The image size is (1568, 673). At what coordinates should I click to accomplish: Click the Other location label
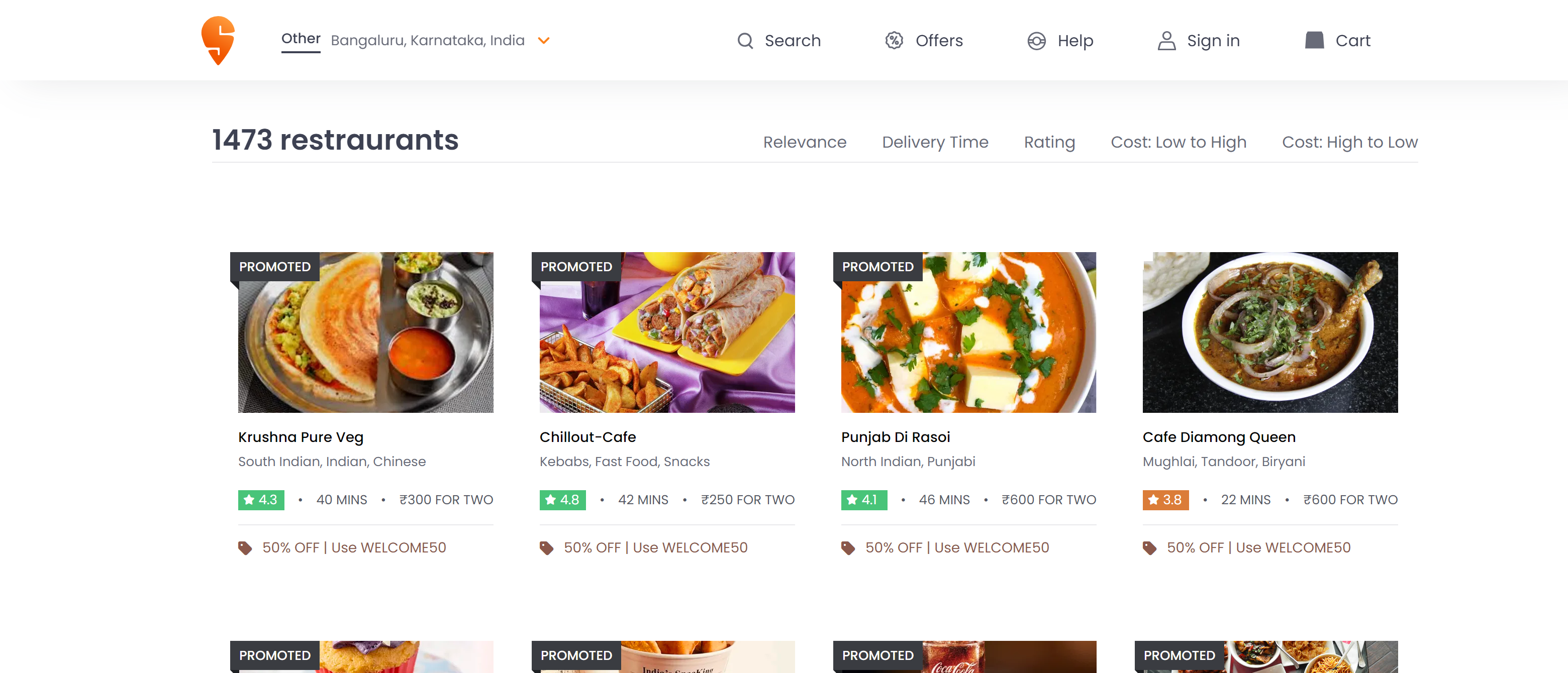tap(301, 39)
